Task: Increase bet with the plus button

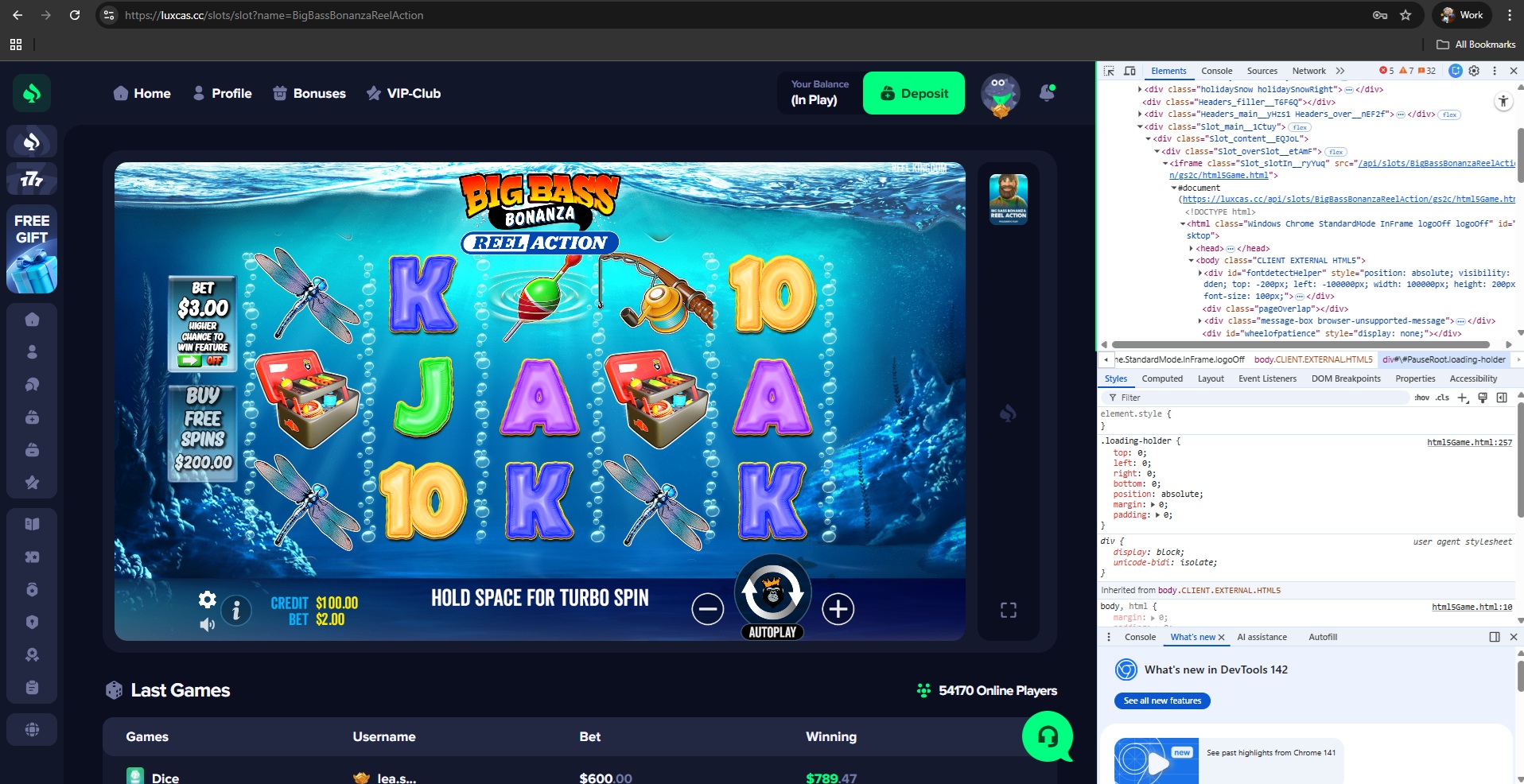Action: (838, 610)
